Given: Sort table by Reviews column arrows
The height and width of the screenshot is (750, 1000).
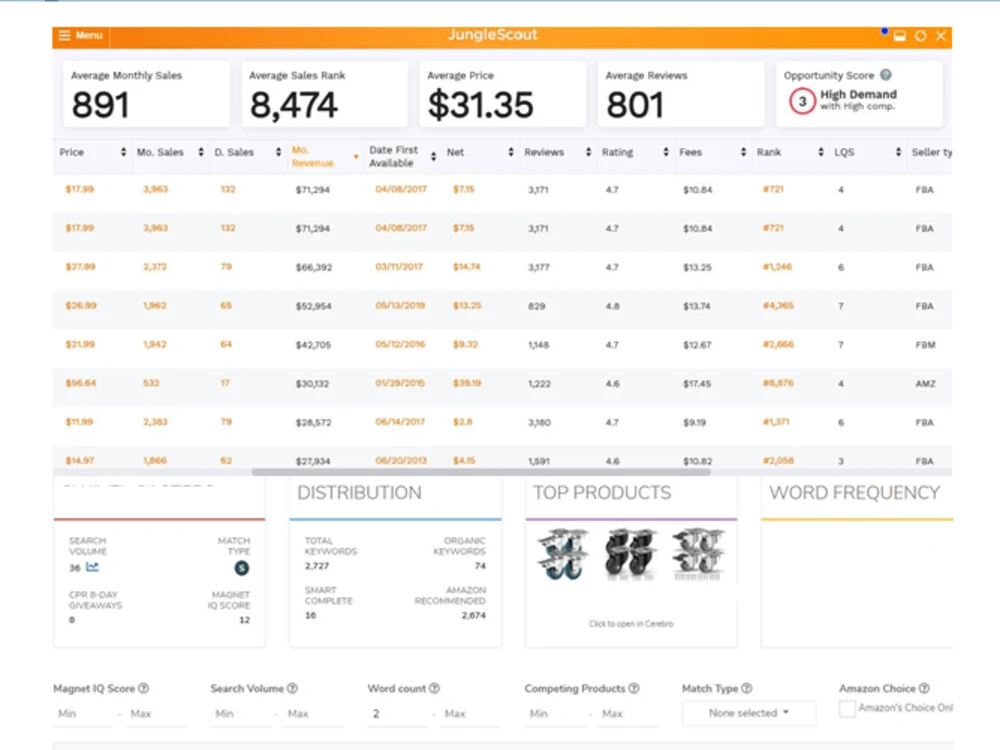Looking at the screenshot, I should tap(589, 152).
